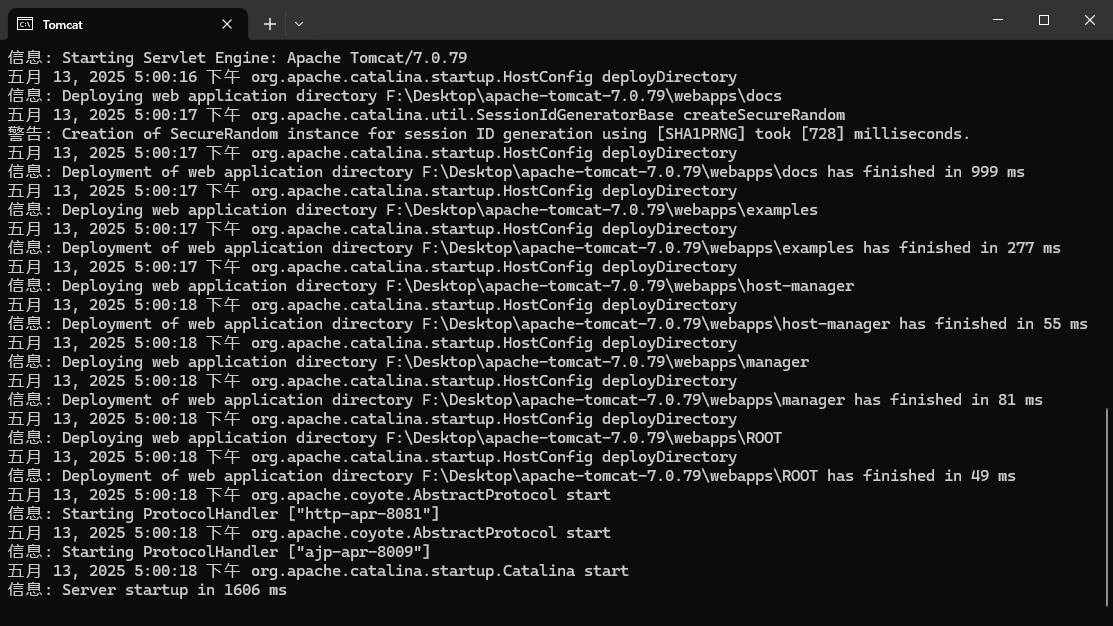Maximize the terminal window
This screenshot has width=1113, height=626.
(x=1044, y=20)
